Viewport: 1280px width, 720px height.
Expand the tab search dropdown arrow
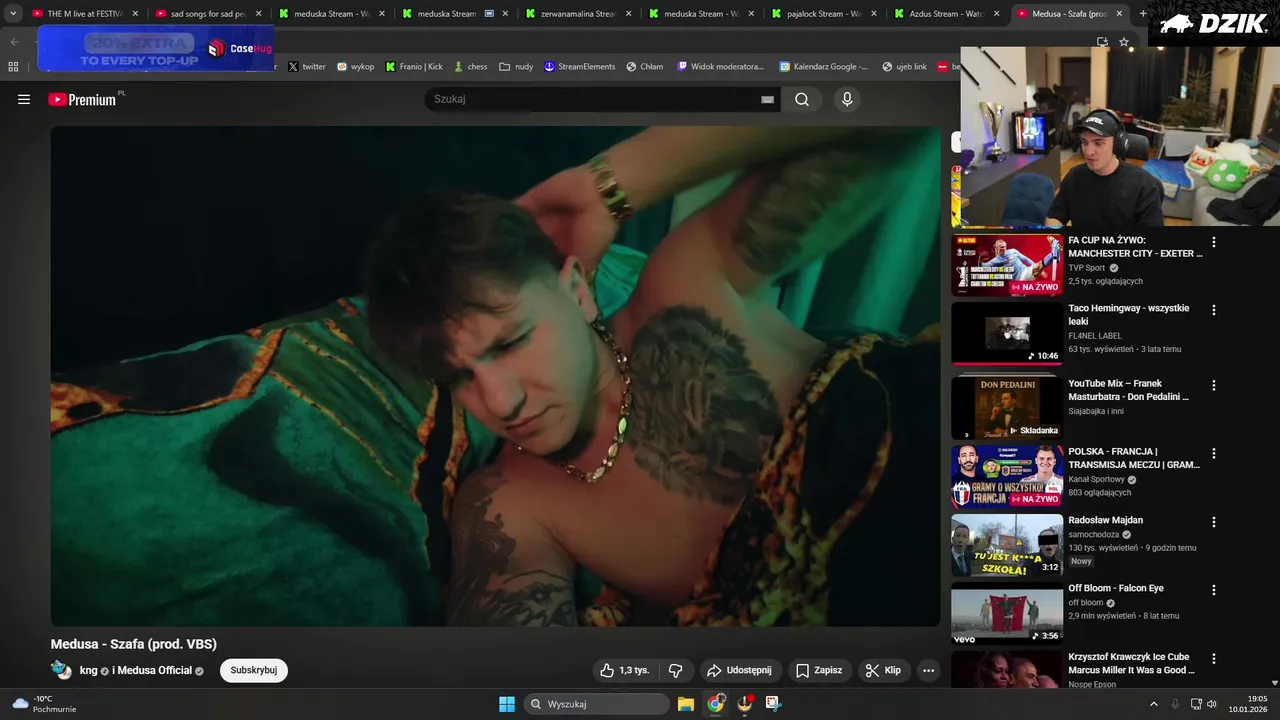pos(12,14)
